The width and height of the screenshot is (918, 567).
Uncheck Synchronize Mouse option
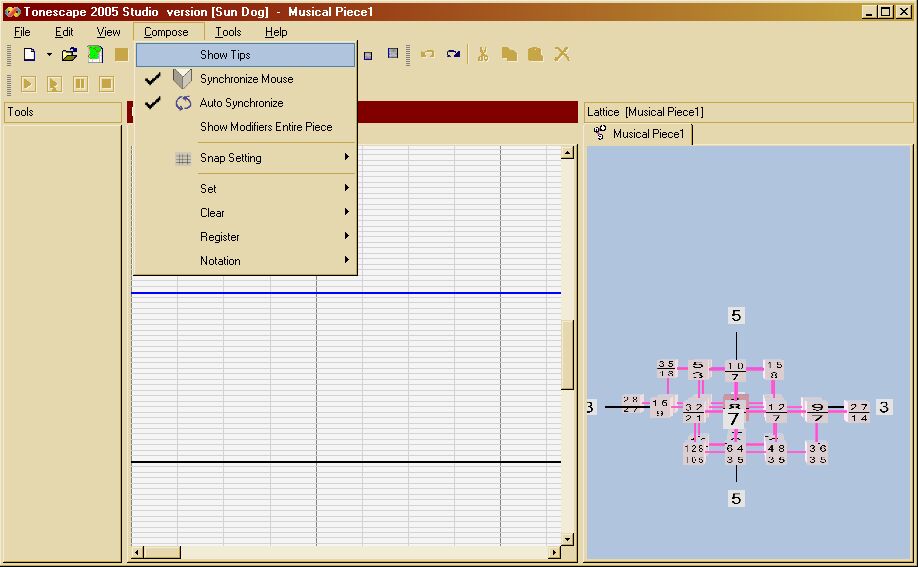click(246, 79)
